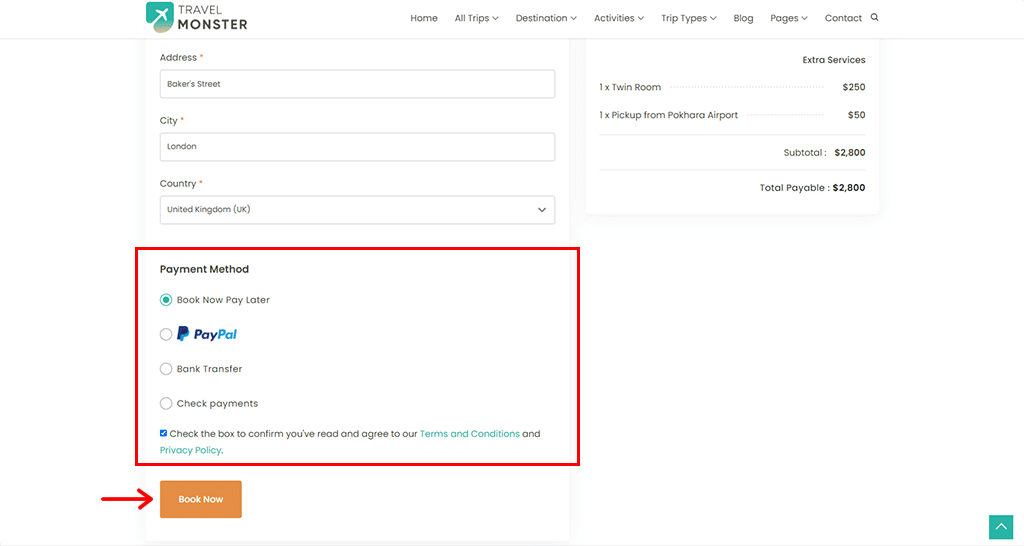The image size is (1024, 546).
Task: Expand the Activities menu
Action: pyautogui.click(x=618, y=18)
